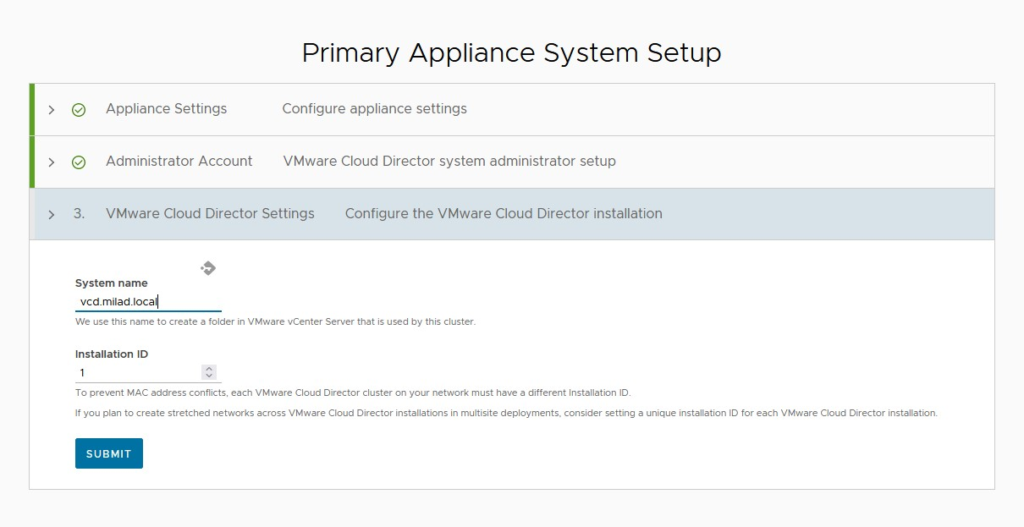Click 'Configure the VMware Cloud Director installation' text
This screenshot has width=1024, height=527.
pyautogui.click(x=504, y=213)
